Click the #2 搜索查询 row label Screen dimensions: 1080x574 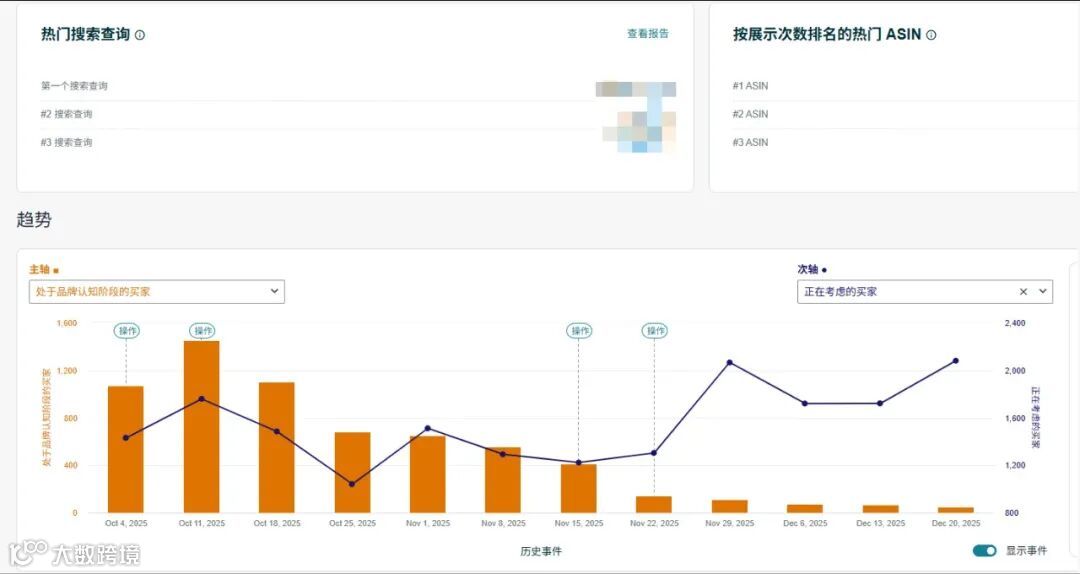(x=66, y=114)
